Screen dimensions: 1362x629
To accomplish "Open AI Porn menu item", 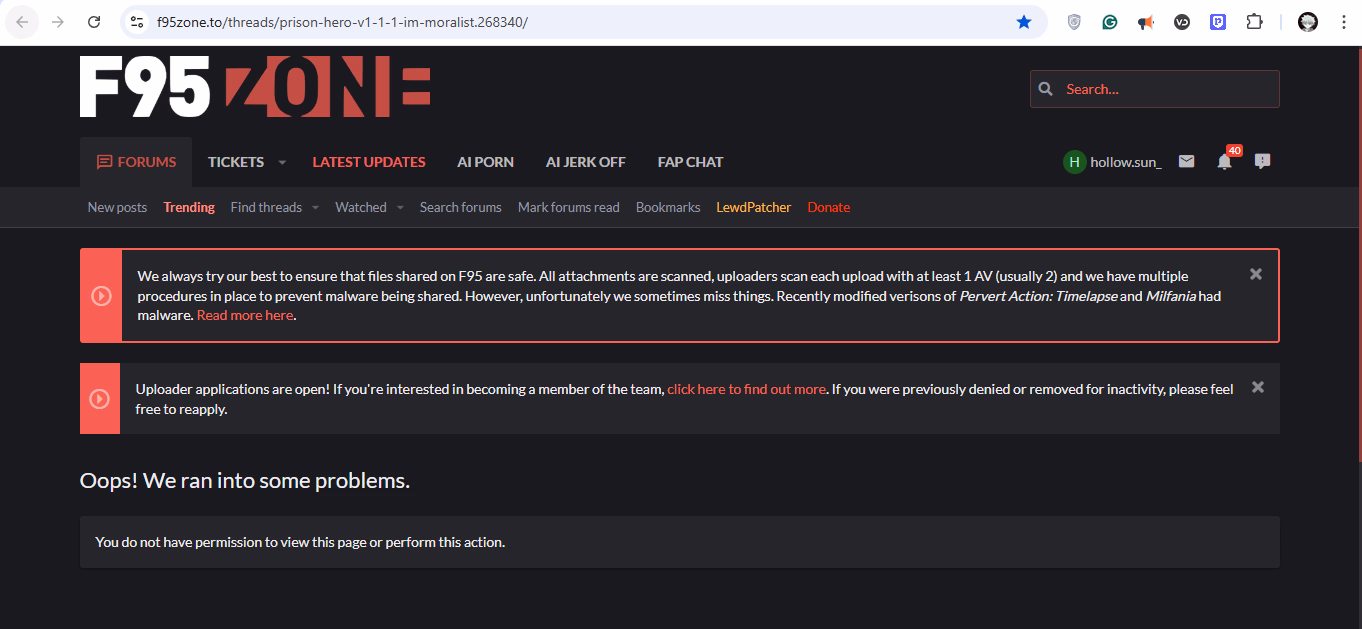I will (x=485, y=162).
